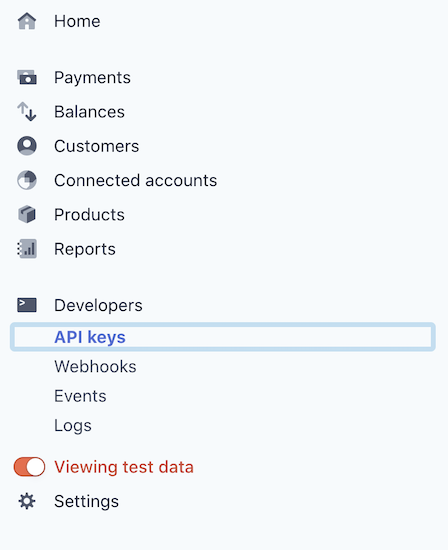Click the Reports bar chart icon
The width and height of the screenshot is (448, 550).
tap(27, 249)
